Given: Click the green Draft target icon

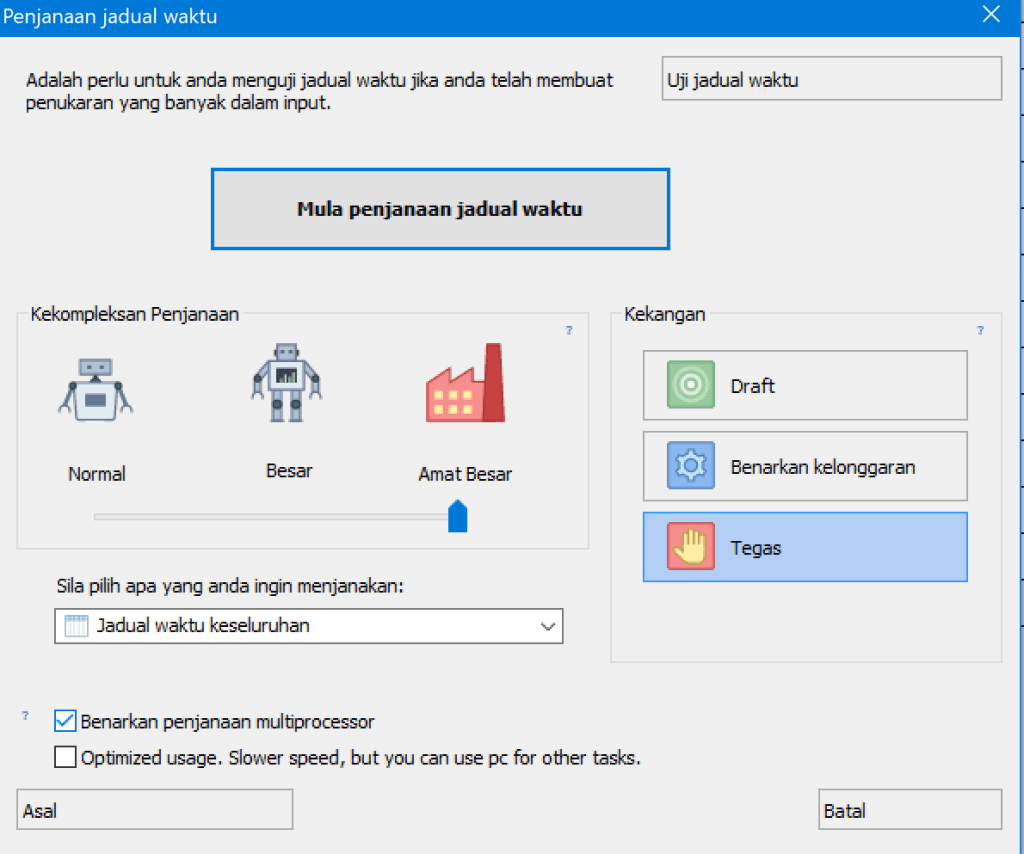Looking at the screenshot, I should pyautogui.click(x=690, y=385).
